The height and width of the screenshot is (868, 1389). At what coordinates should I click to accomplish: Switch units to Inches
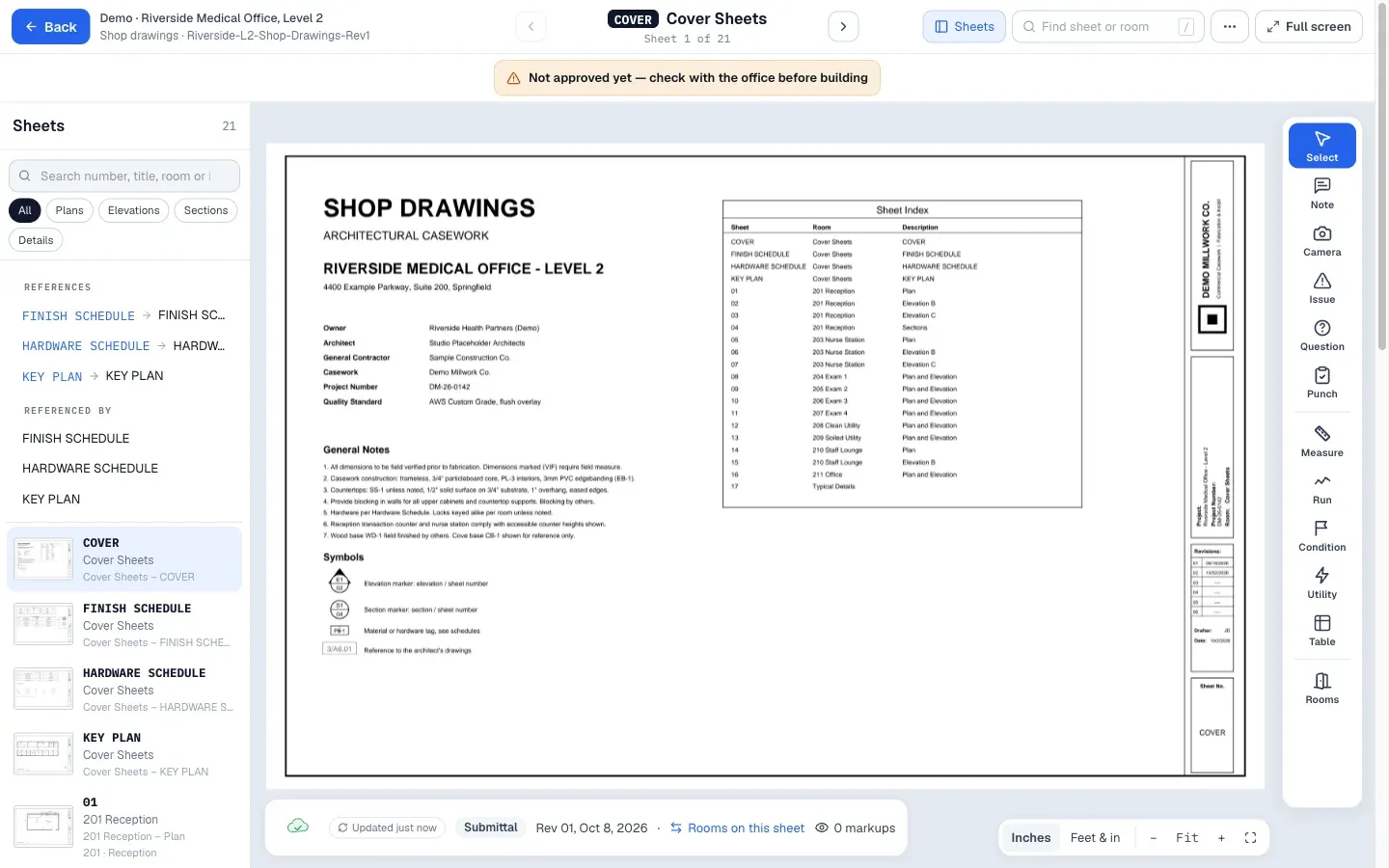pos(1030,838)
